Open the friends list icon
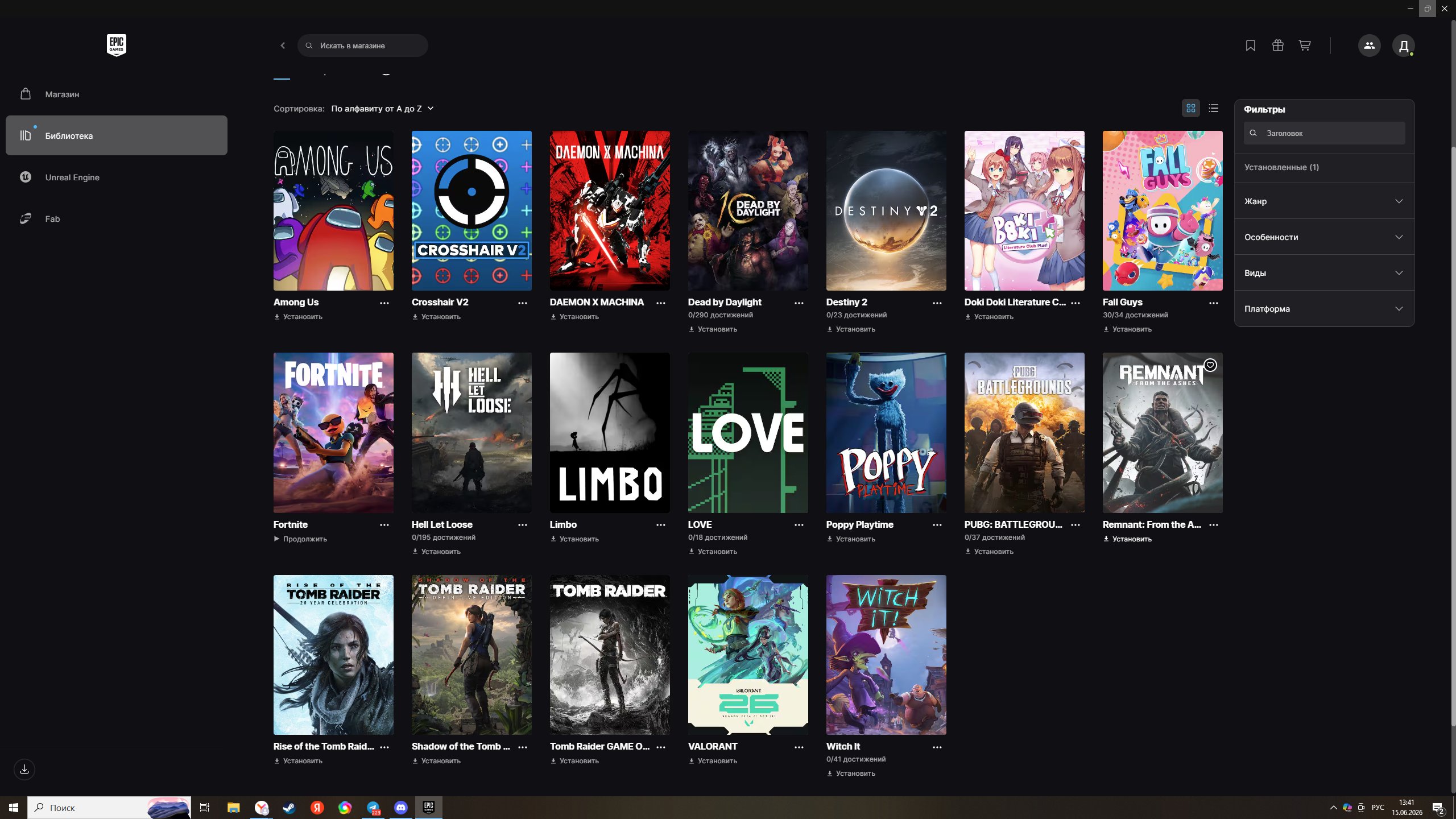The width and height of the screenshot is (1456, 819). click(1369, 45)
